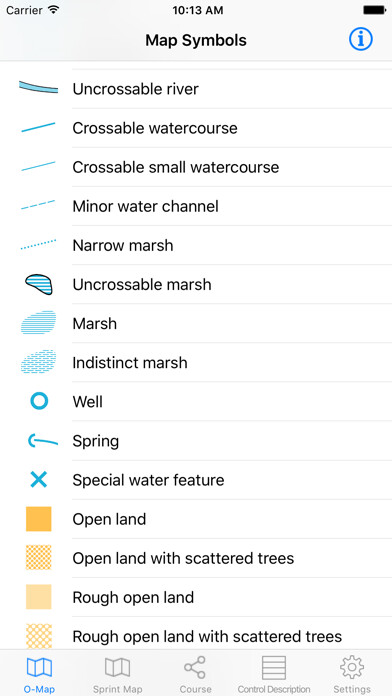Tap the Indistinct marsh symbol icon
392x696 pixels.
(x=39, y=362)
